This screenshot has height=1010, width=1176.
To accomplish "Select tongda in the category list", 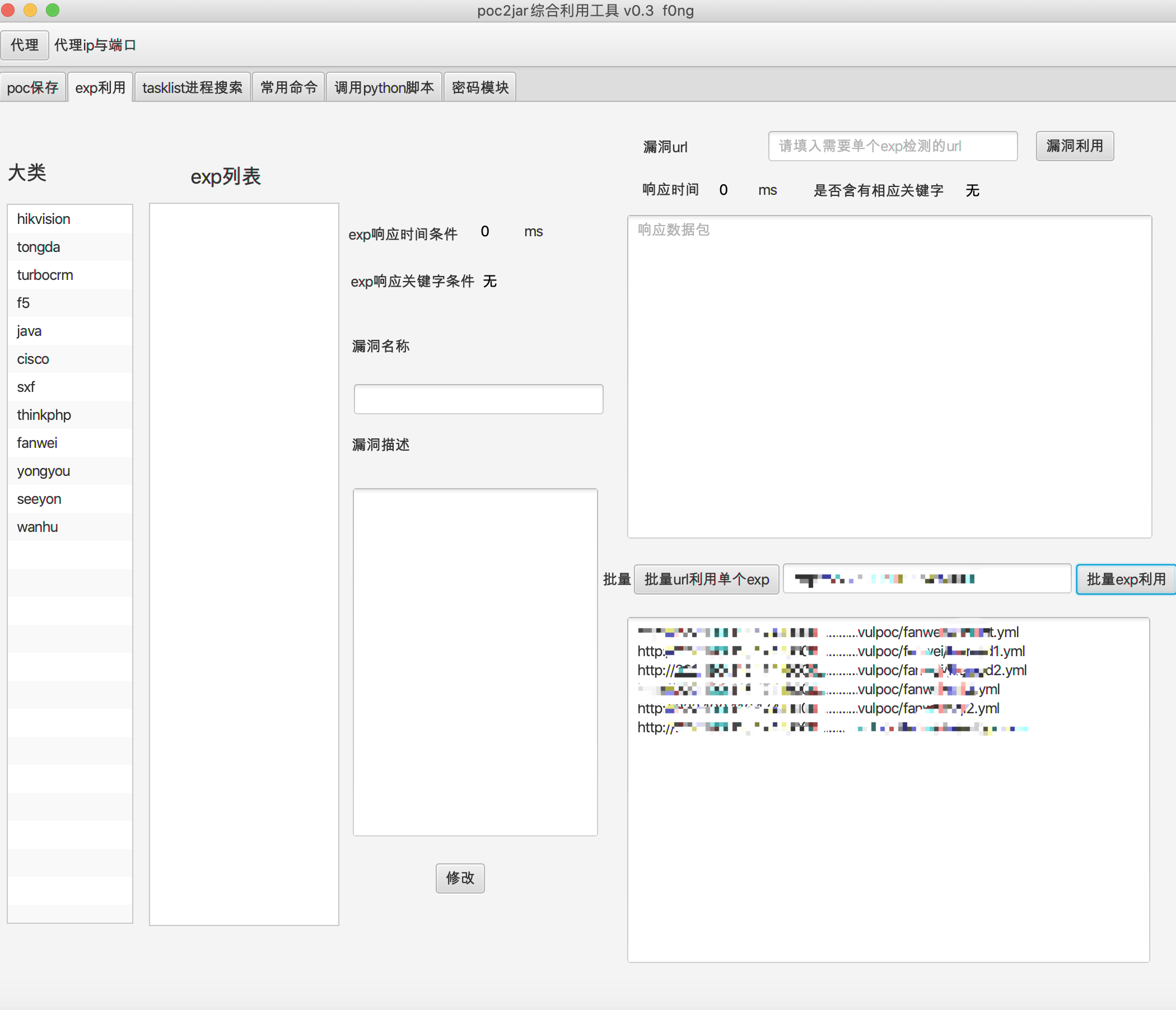I will 39,247.
